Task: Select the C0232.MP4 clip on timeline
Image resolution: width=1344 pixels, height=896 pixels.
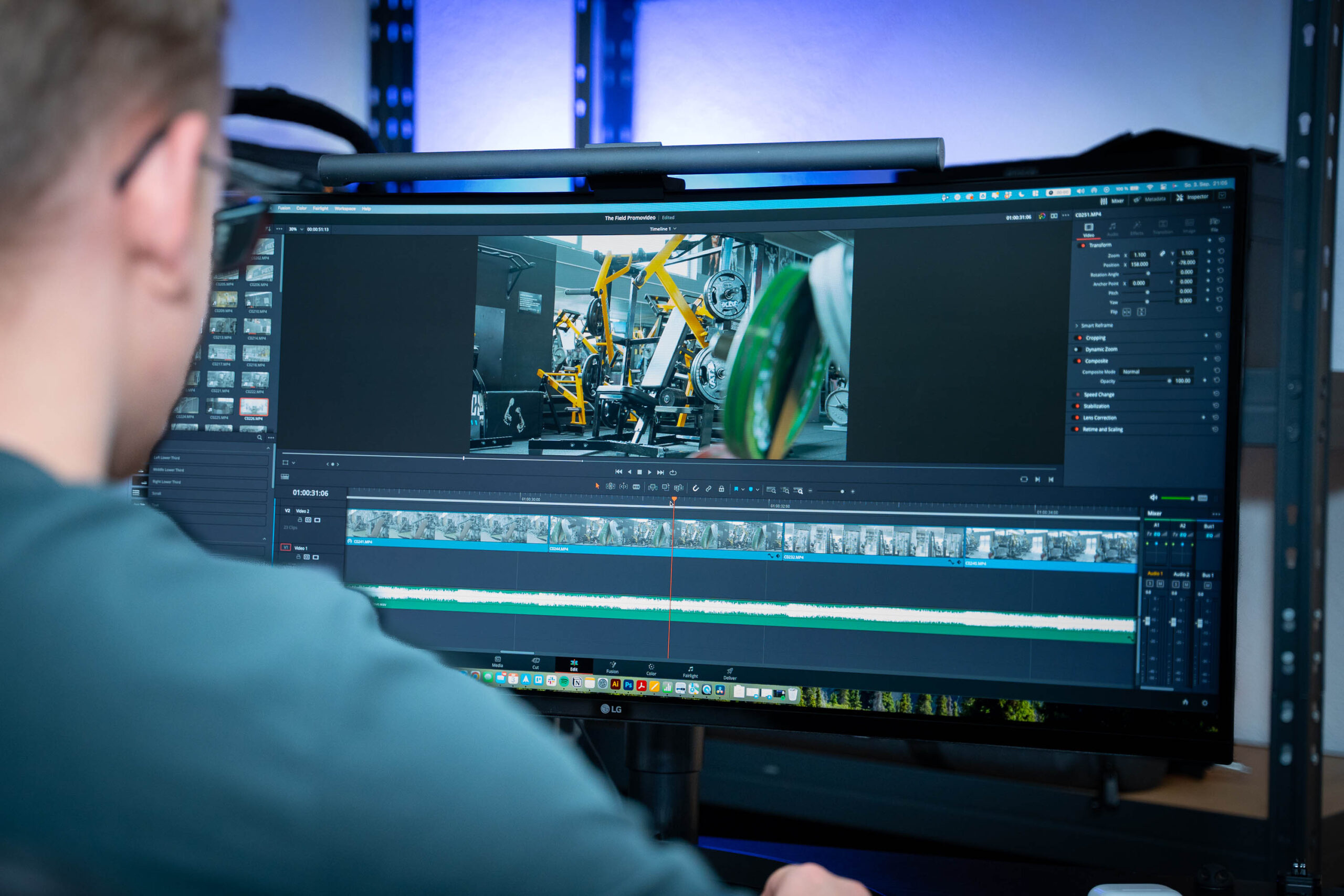Action: 873,544
